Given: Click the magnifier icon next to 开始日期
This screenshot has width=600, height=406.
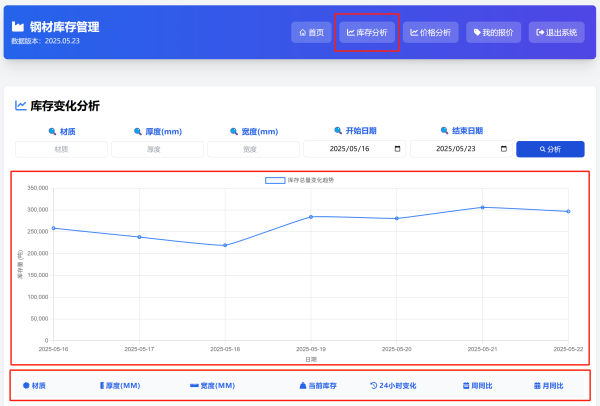Looking at the screenshot, I should (x=338, y=131).
